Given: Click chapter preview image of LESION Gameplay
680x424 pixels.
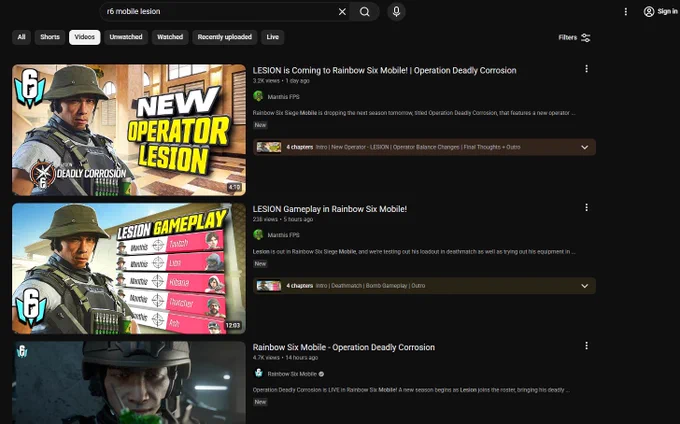Looking at the screenshot, I should (268, 286).
